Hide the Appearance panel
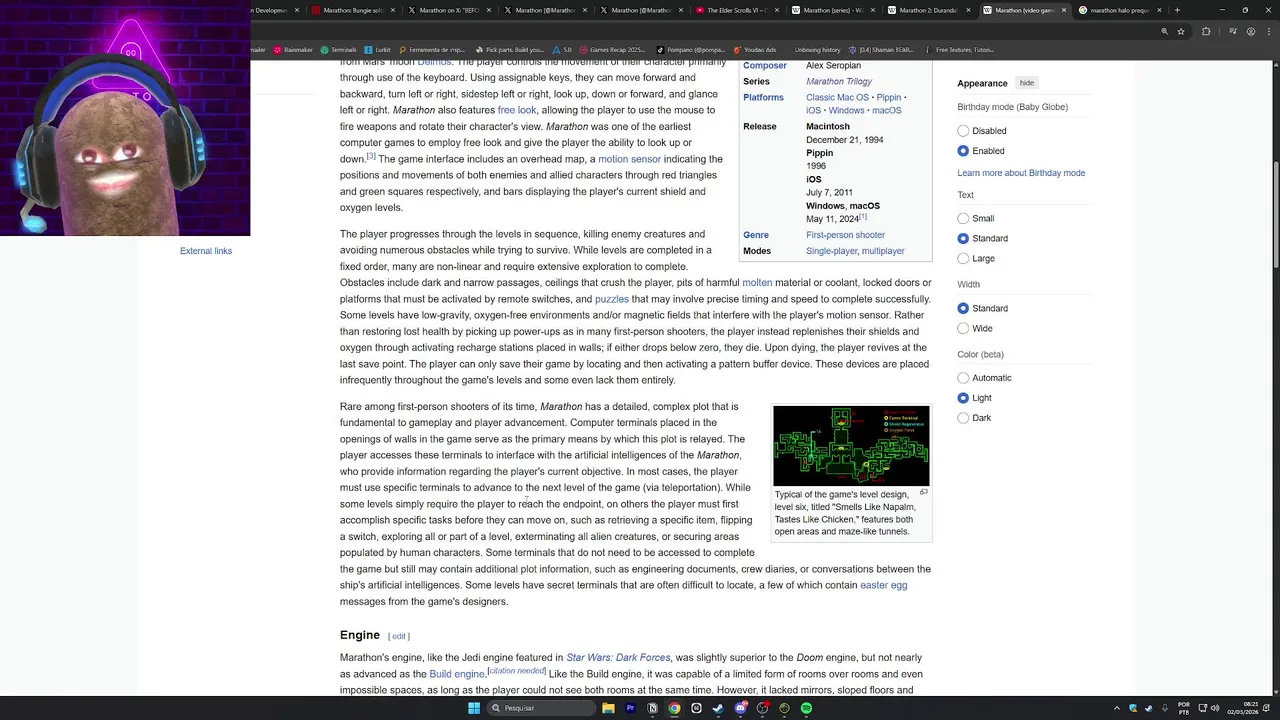This screenshot has width=1280, height=720. coord(1027,83)
